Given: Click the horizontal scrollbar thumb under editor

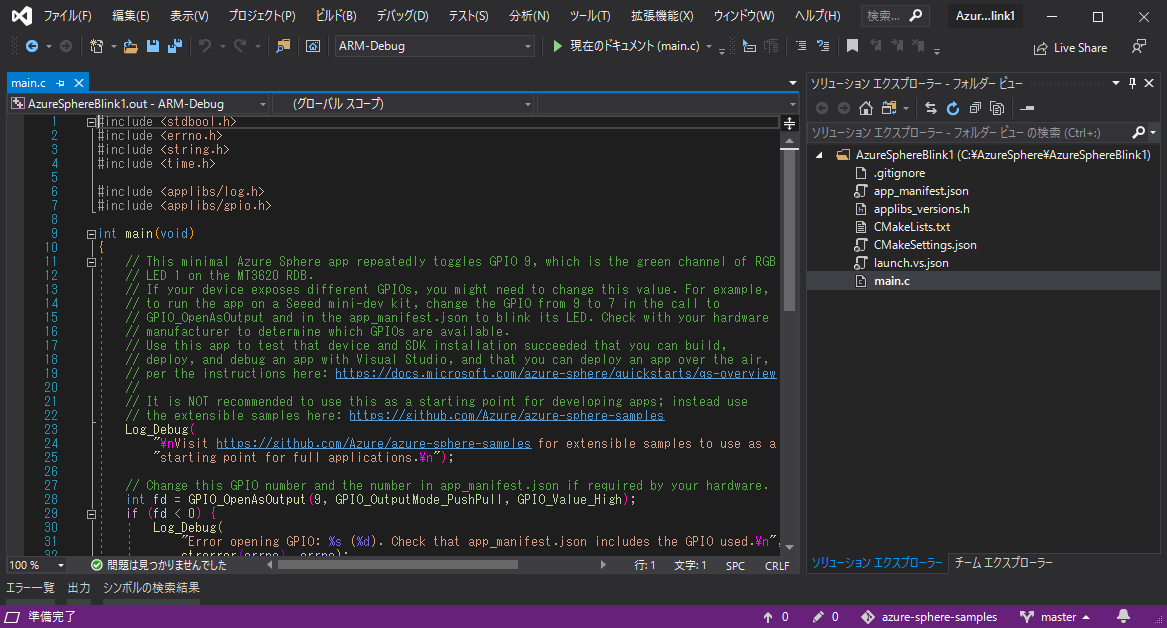Looking at the screenshot, I should (x=397, y=565).
